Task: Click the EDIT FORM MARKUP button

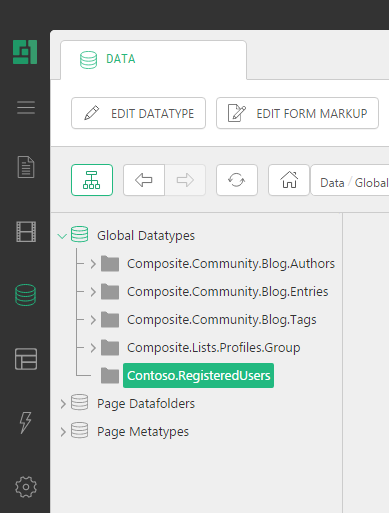Action: pyautogui.click(x=297, y=113)
